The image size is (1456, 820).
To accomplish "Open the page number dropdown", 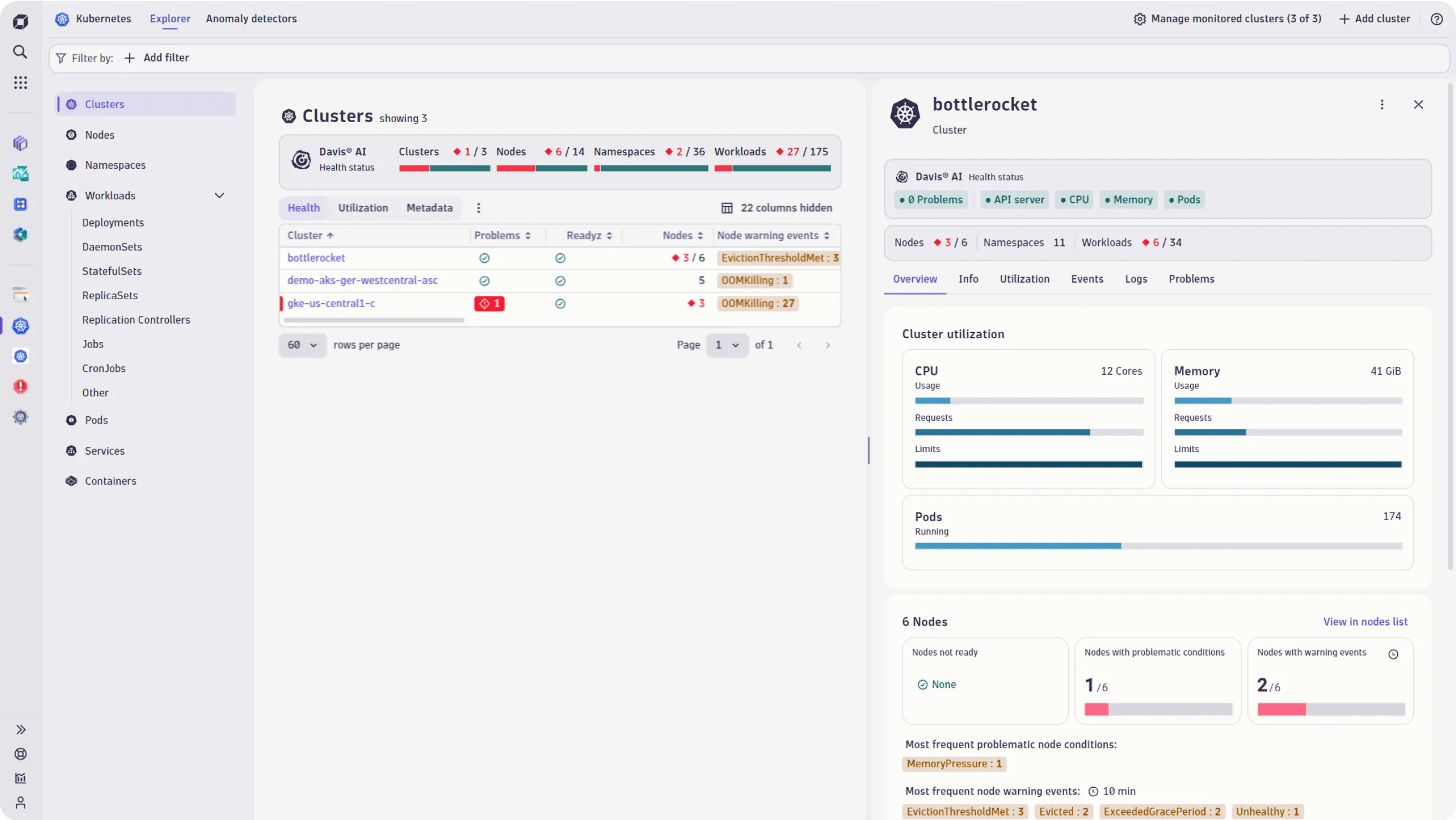I will click(x=727, y=345).
